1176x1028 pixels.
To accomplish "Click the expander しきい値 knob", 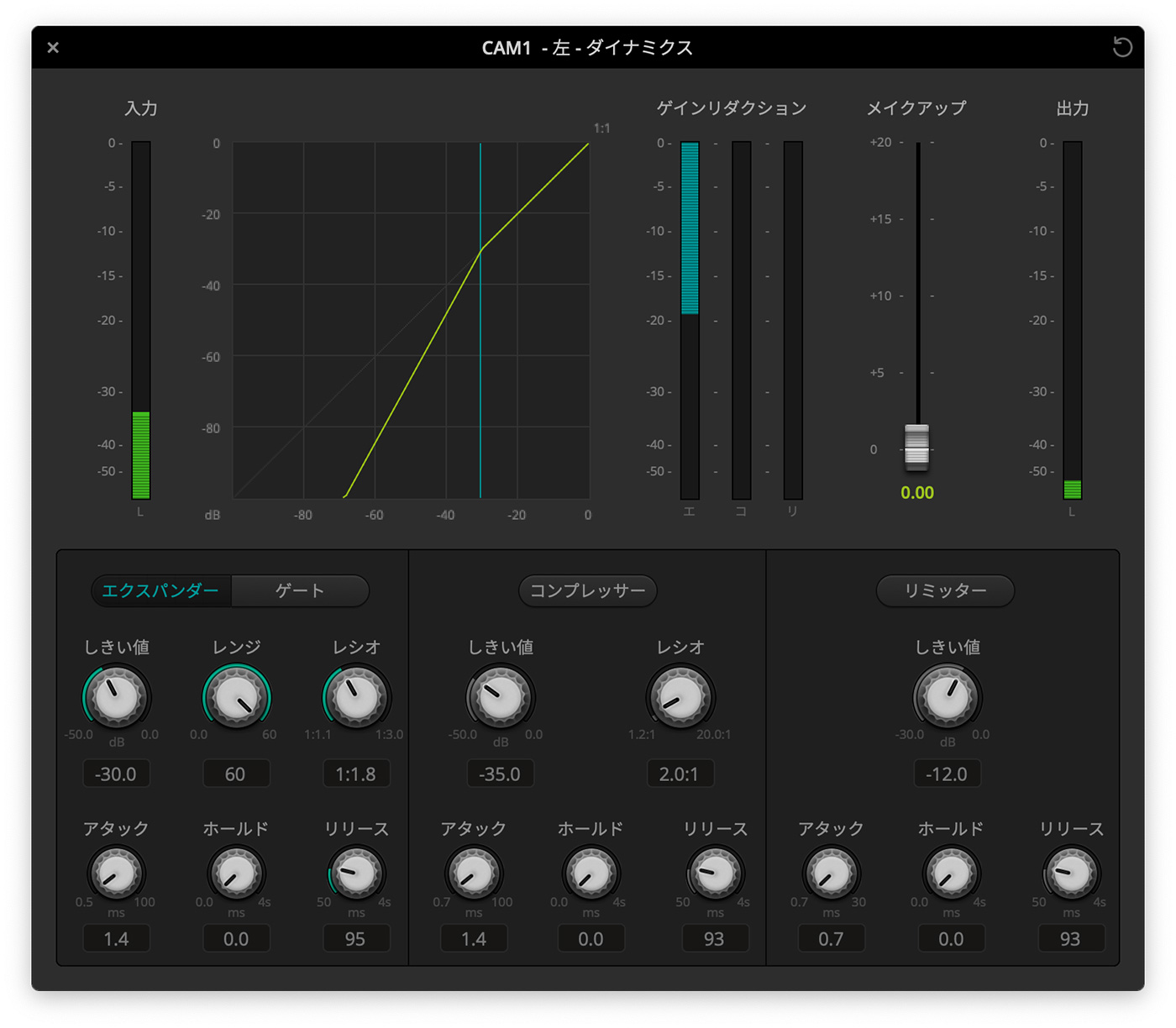I will pyautogui.click(x=116, y=697).
